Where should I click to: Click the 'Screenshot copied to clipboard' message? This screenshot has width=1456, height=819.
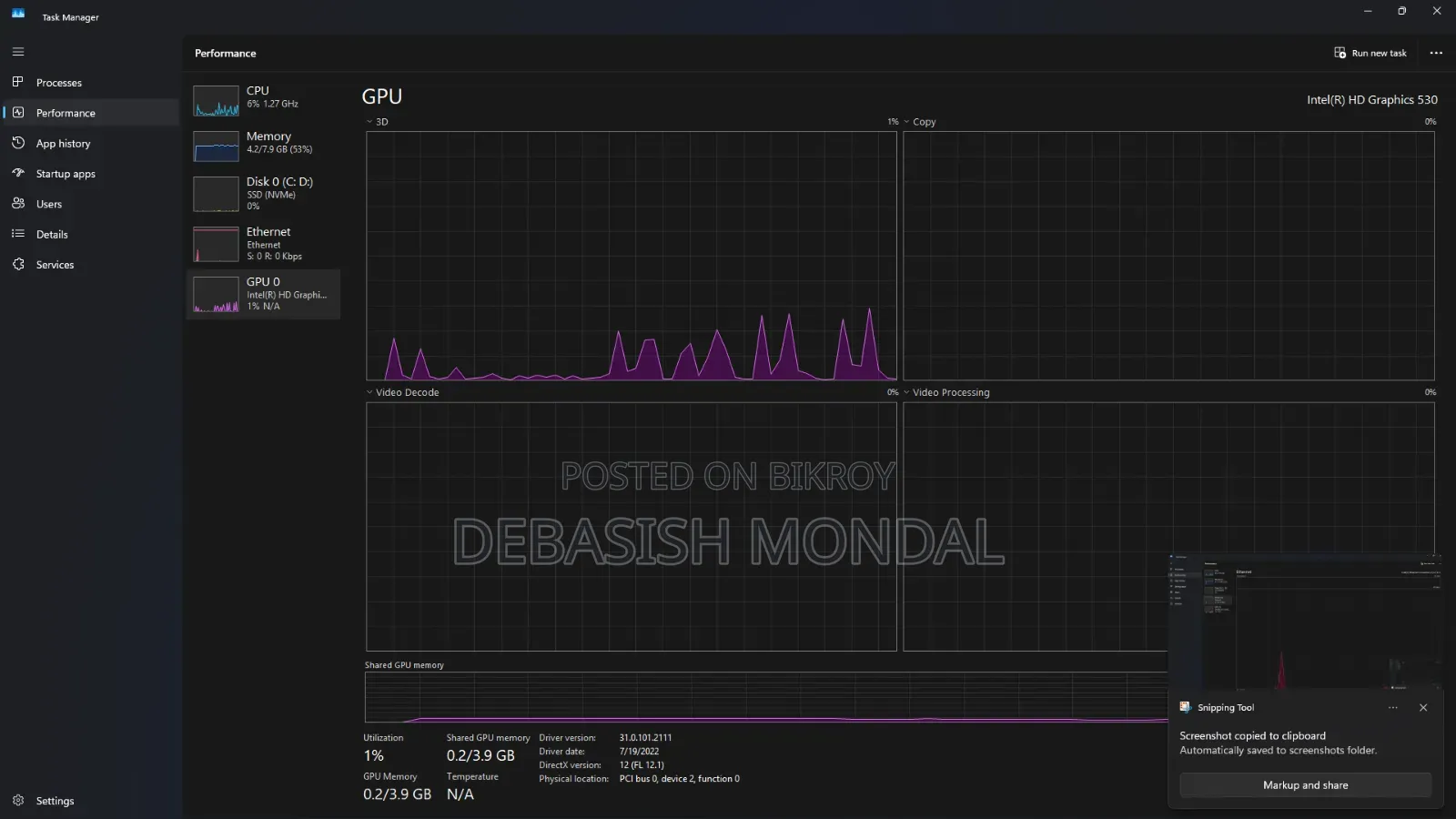[x=1253, y=736]
